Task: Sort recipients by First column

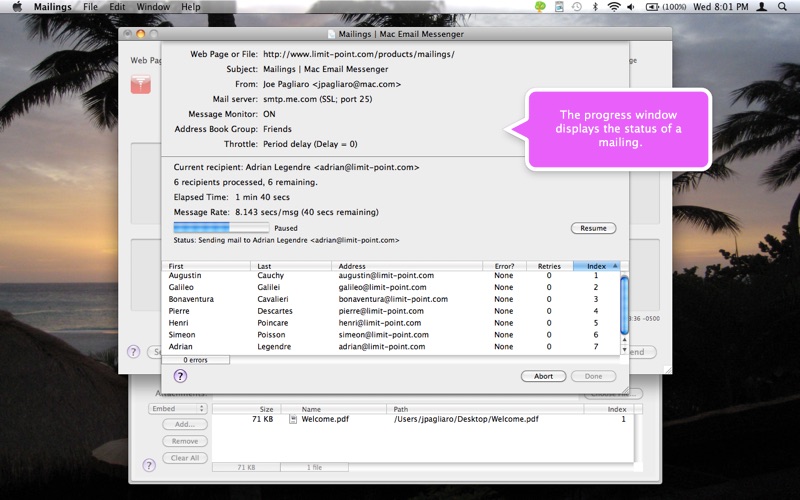Action: [206, 266]
